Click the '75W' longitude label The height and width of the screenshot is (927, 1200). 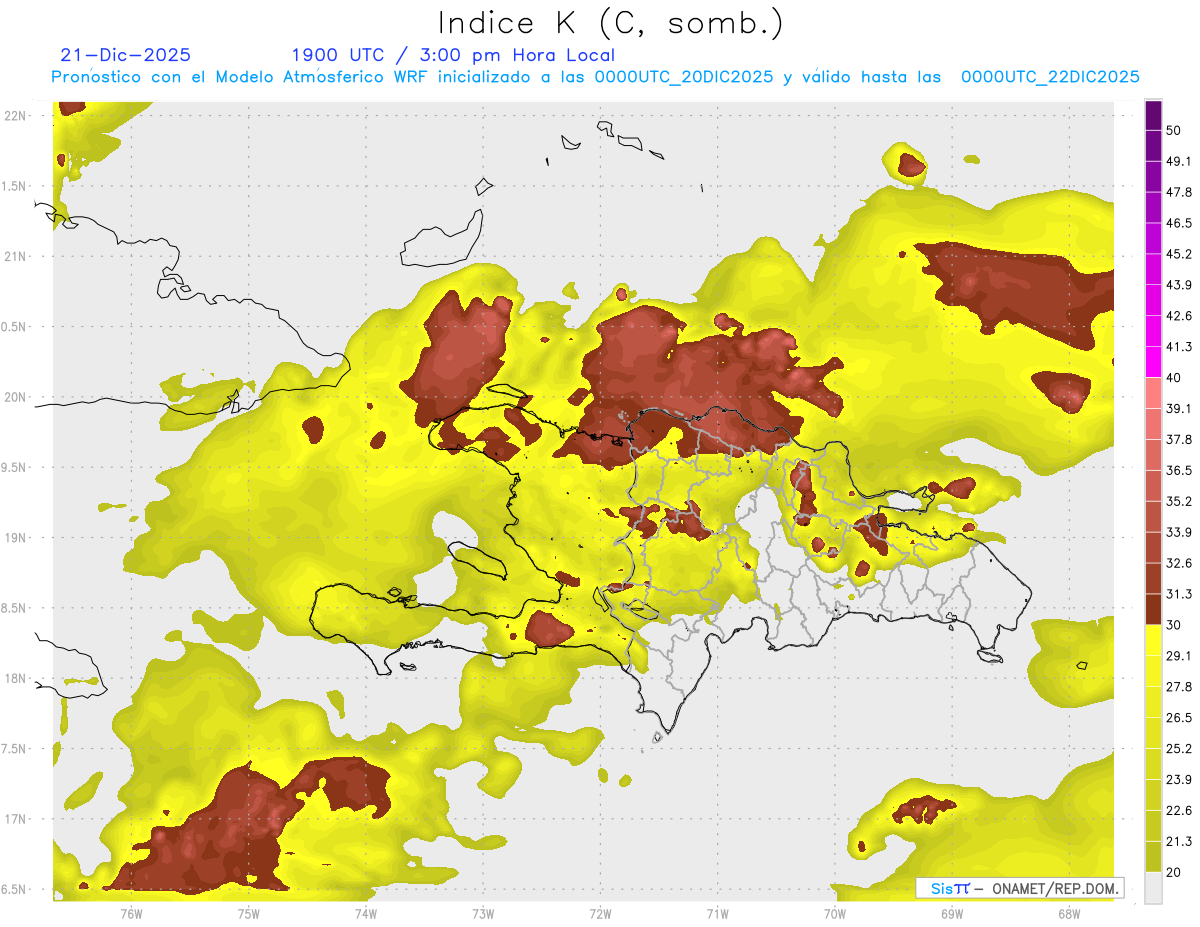coord(248,914)
